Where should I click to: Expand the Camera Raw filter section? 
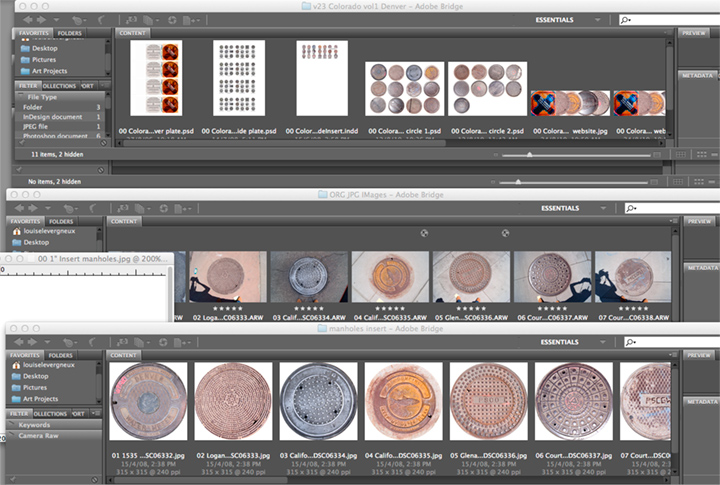[x=12, y=435]
